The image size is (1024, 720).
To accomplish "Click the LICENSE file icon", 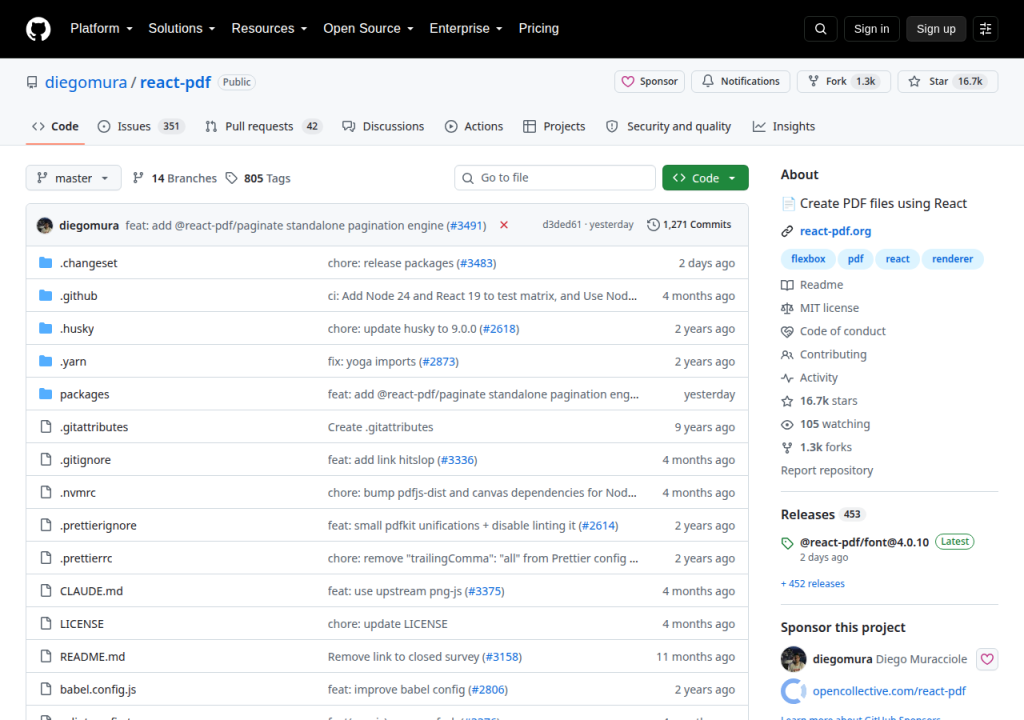I will (46, 623).
